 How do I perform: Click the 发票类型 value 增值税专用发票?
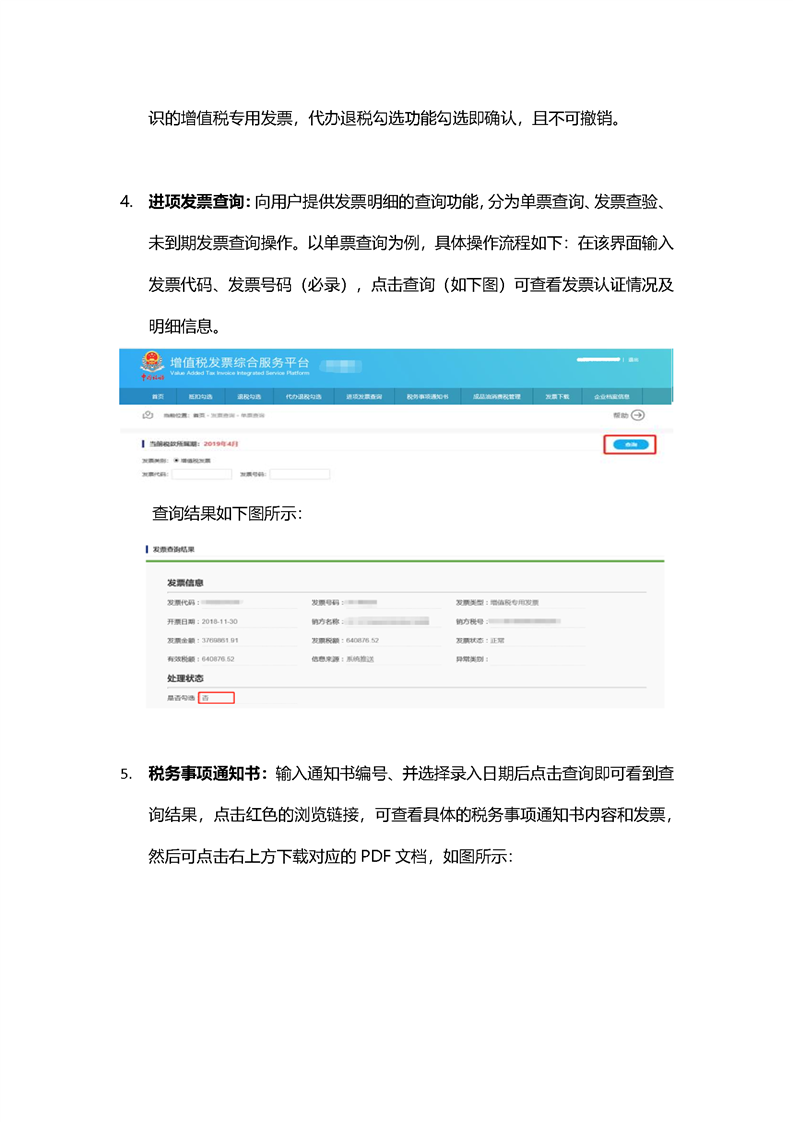point(515,603)
